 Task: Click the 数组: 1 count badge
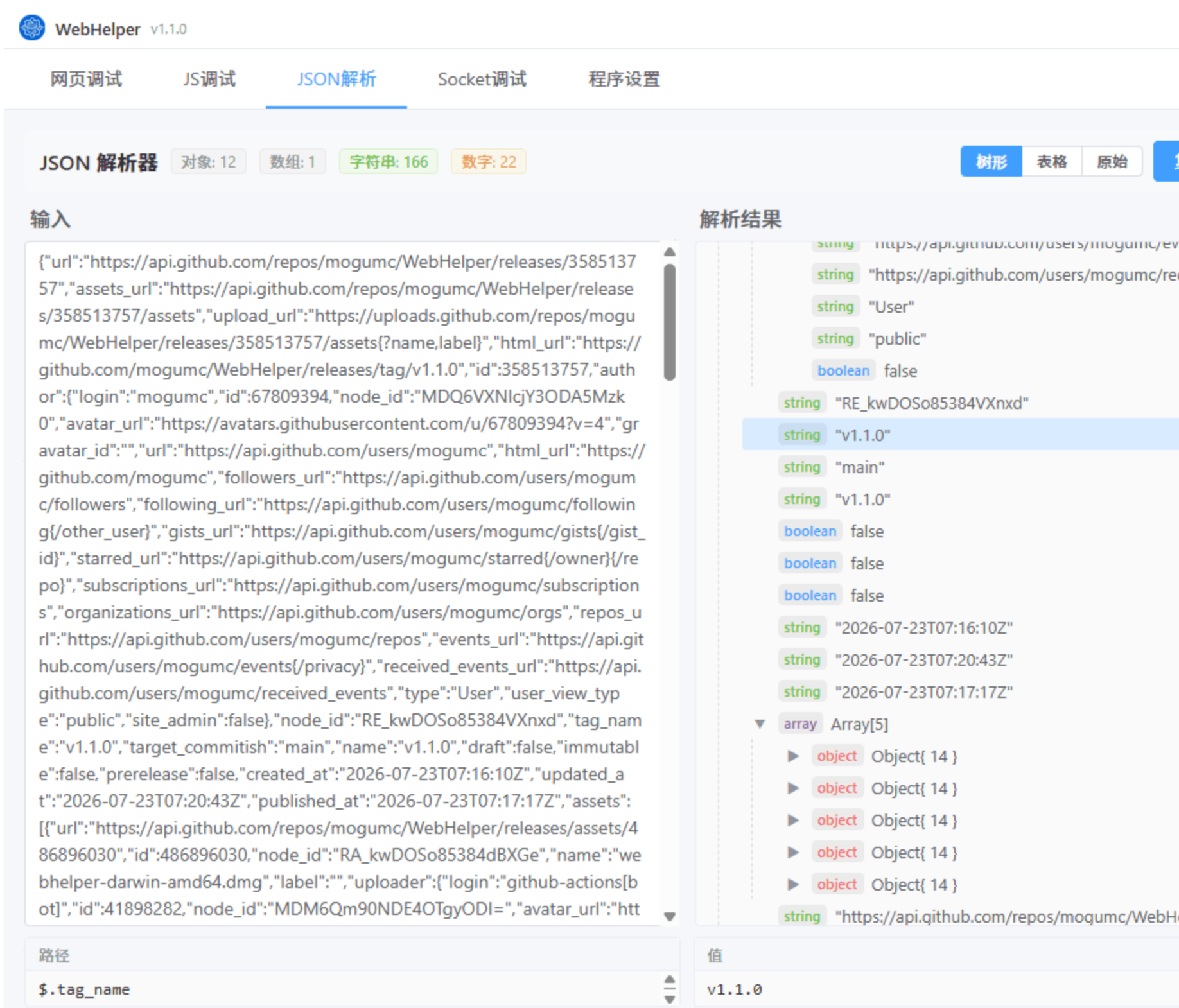(292, 162)
